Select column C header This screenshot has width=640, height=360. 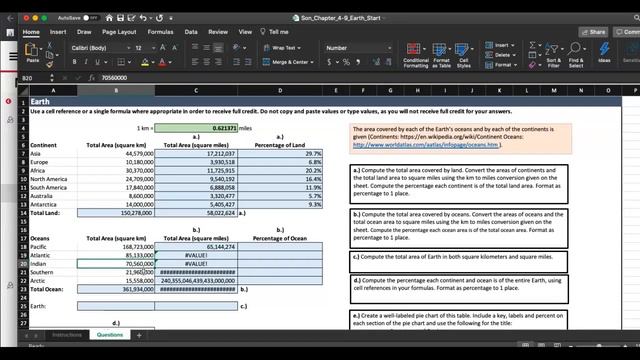196,90
